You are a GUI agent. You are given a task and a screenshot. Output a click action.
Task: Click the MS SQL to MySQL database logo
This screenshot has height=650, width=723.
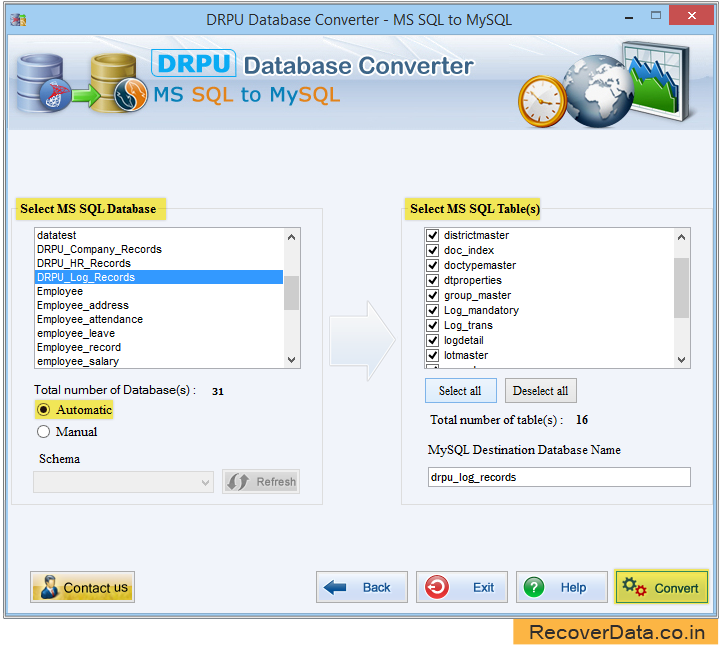point(82,83)
